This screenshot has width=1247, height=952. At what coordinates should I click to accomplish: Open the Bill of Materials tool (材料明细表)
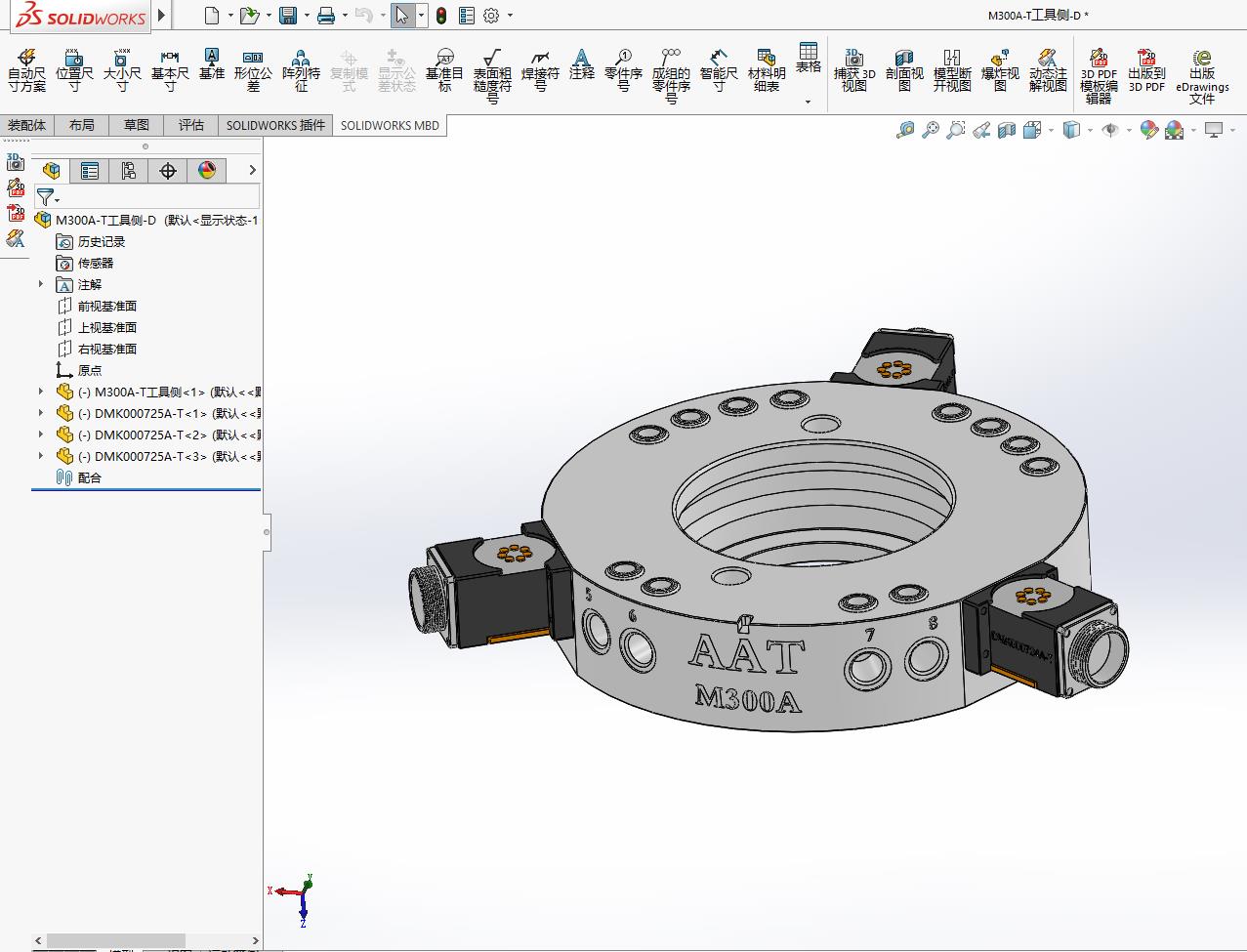(767, 70)
